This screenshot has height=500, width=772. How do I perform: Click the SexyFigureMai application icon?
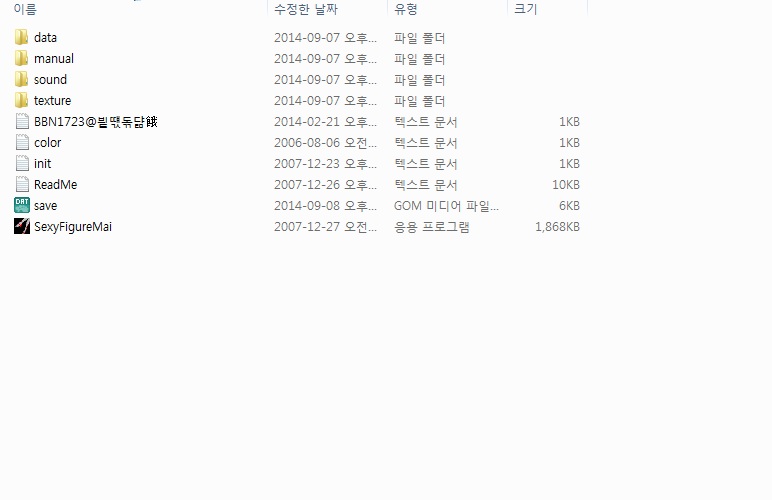click(22, 226)
